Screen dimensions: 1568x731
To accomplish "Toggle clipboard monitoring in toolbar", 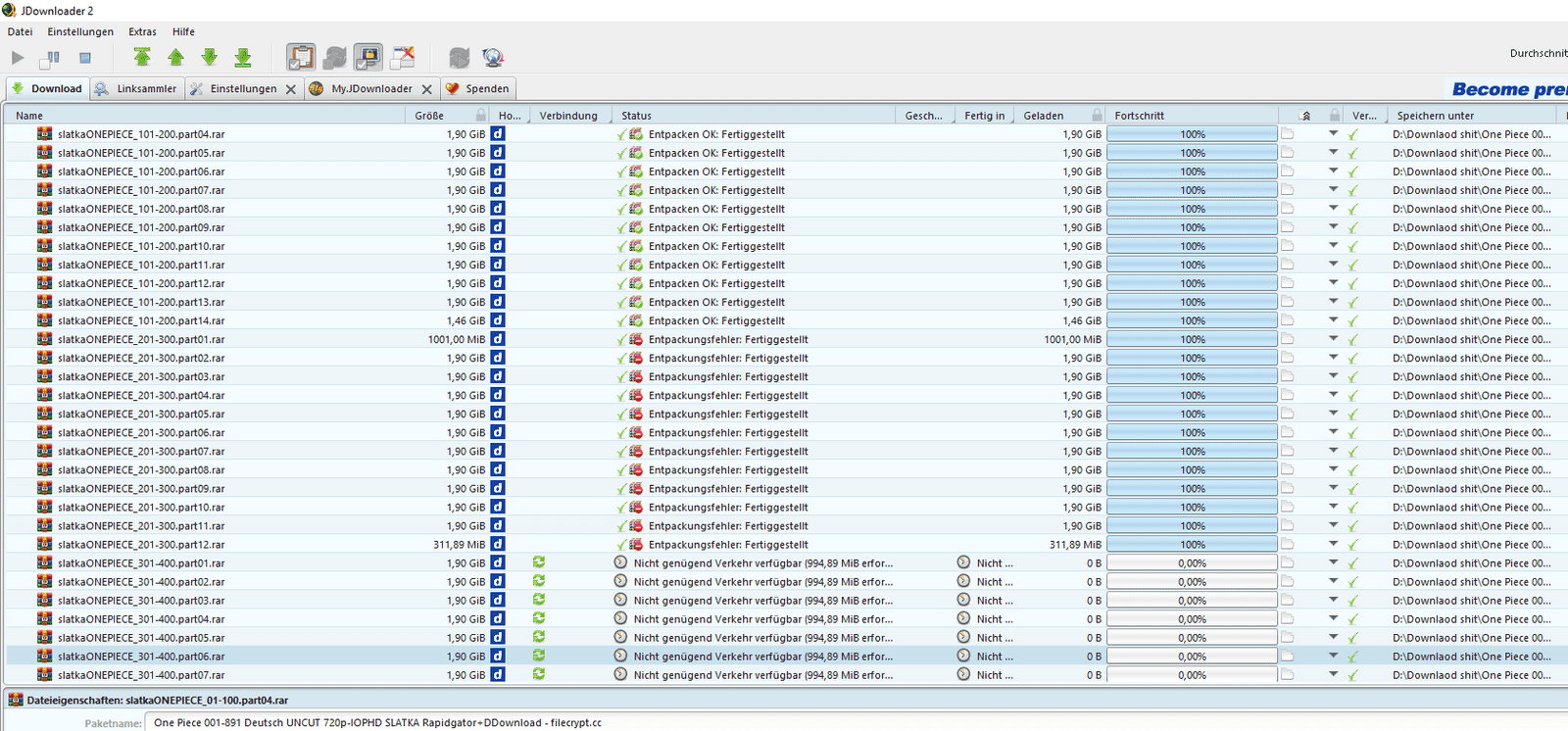I will (x=301, y=57).
